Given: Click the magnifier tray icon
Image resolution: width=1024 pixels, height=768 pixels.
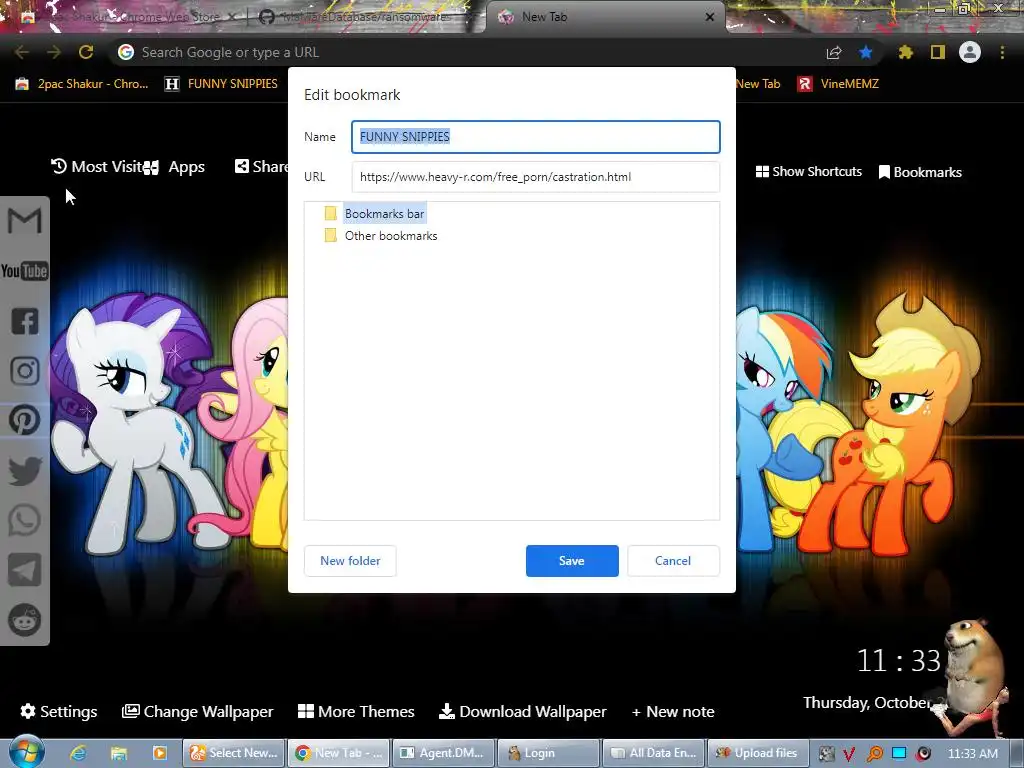Looking at the screenshot, I should click(874, 754).
